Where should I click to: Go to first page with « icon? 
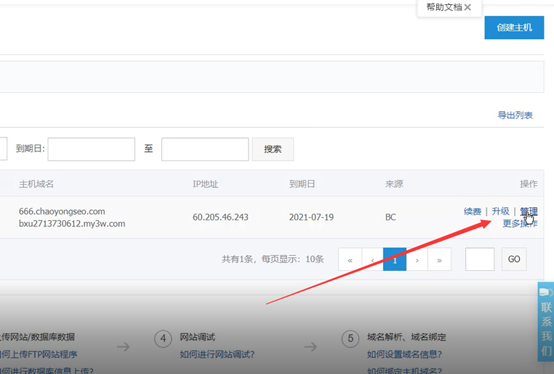[x=350, y=260]
